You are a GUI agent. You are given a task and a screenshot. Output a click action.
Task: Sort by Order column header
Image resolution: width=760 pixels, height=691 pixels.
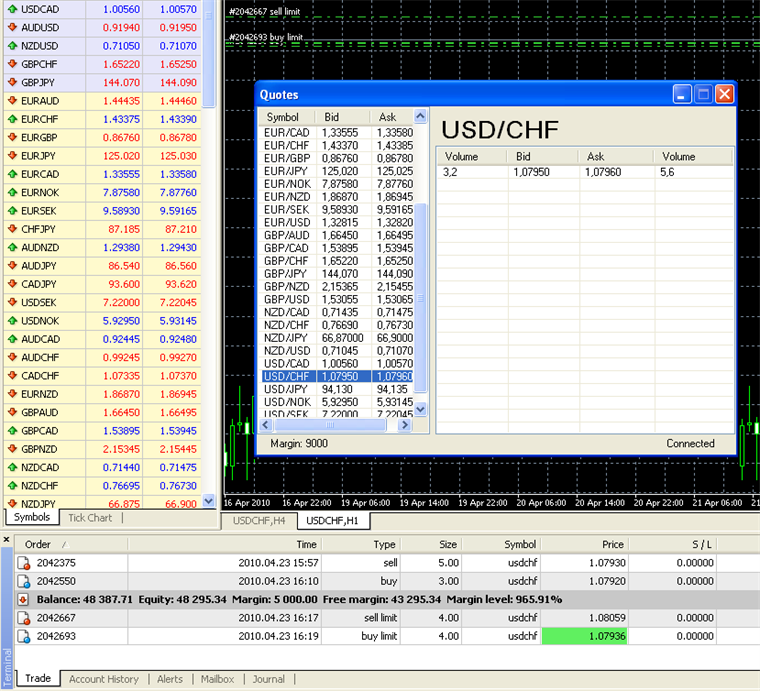[x=71, y=544]
